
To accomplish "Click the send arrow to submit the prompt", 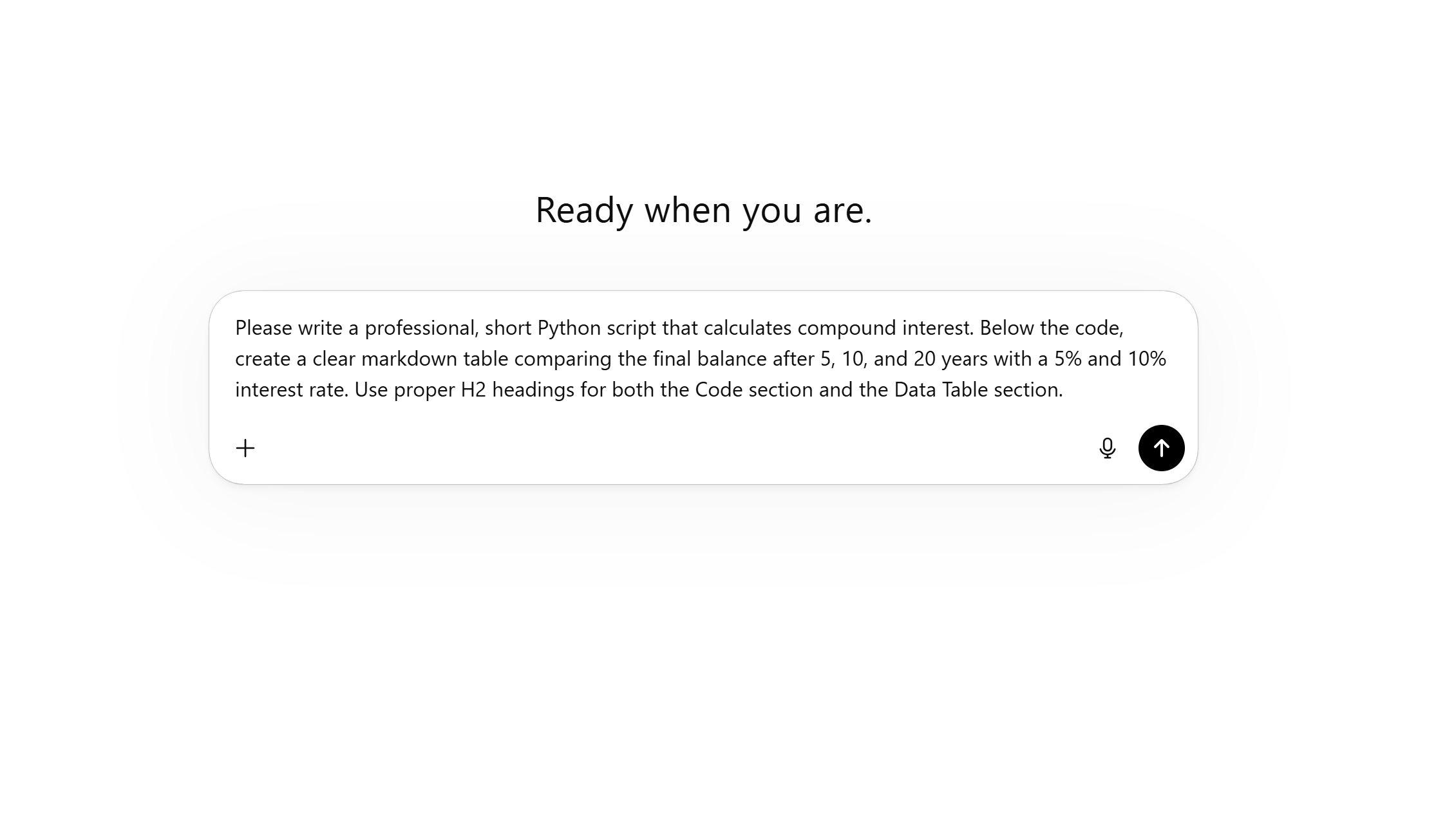I will pos(1161,448).
